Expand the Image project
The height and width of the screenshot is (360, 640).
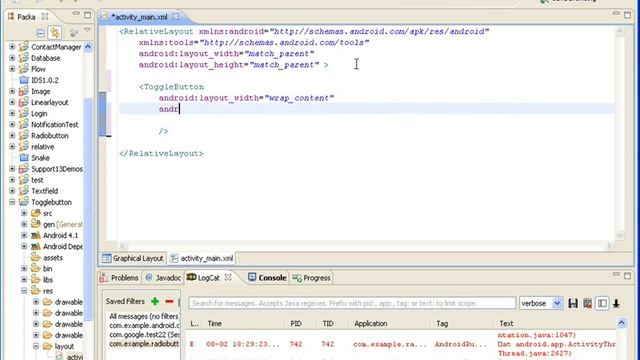12,91
